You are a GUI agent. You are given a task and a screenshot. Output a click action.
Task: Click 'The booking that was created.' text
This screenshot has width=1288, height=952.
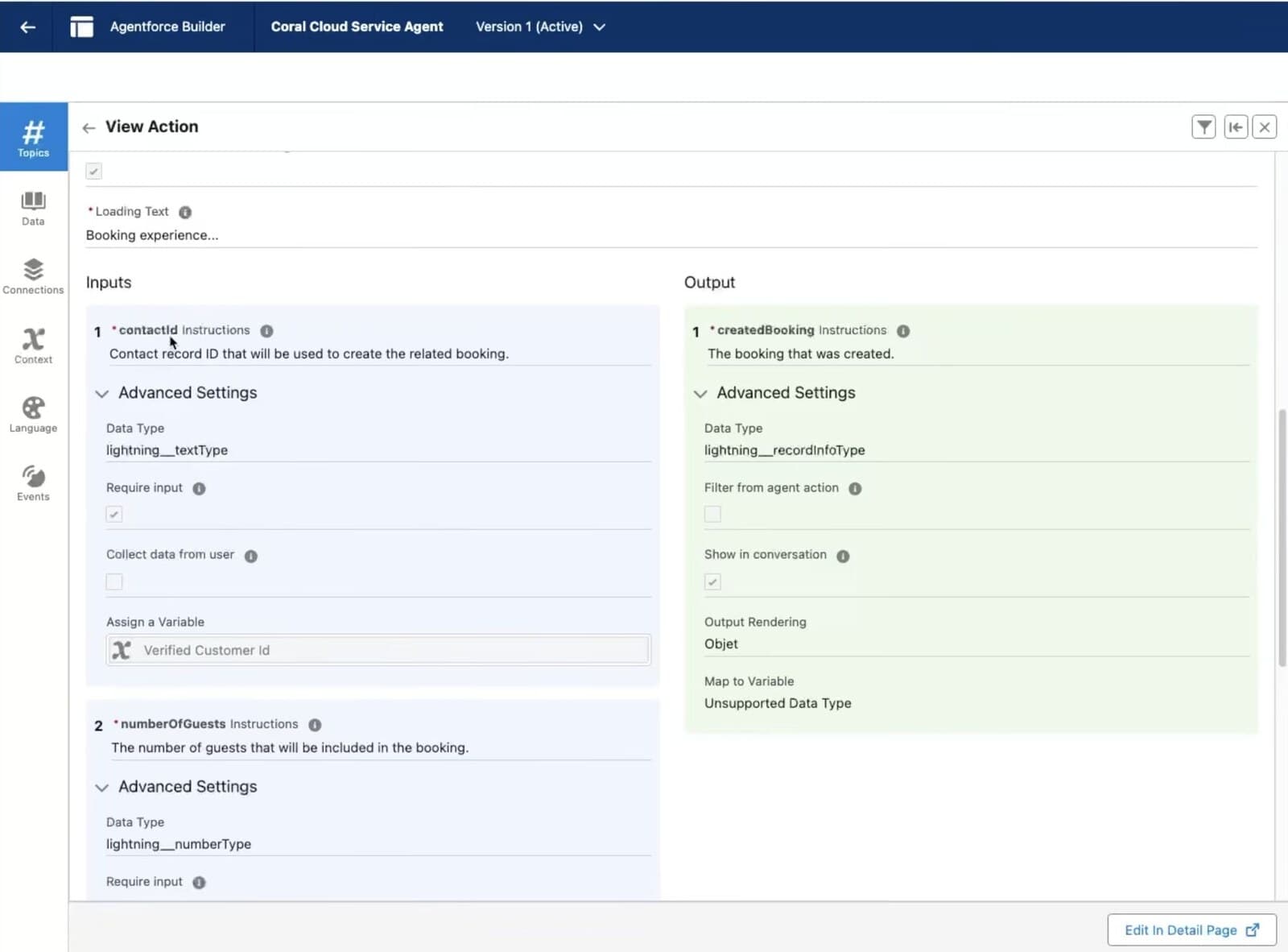point(800,354)
